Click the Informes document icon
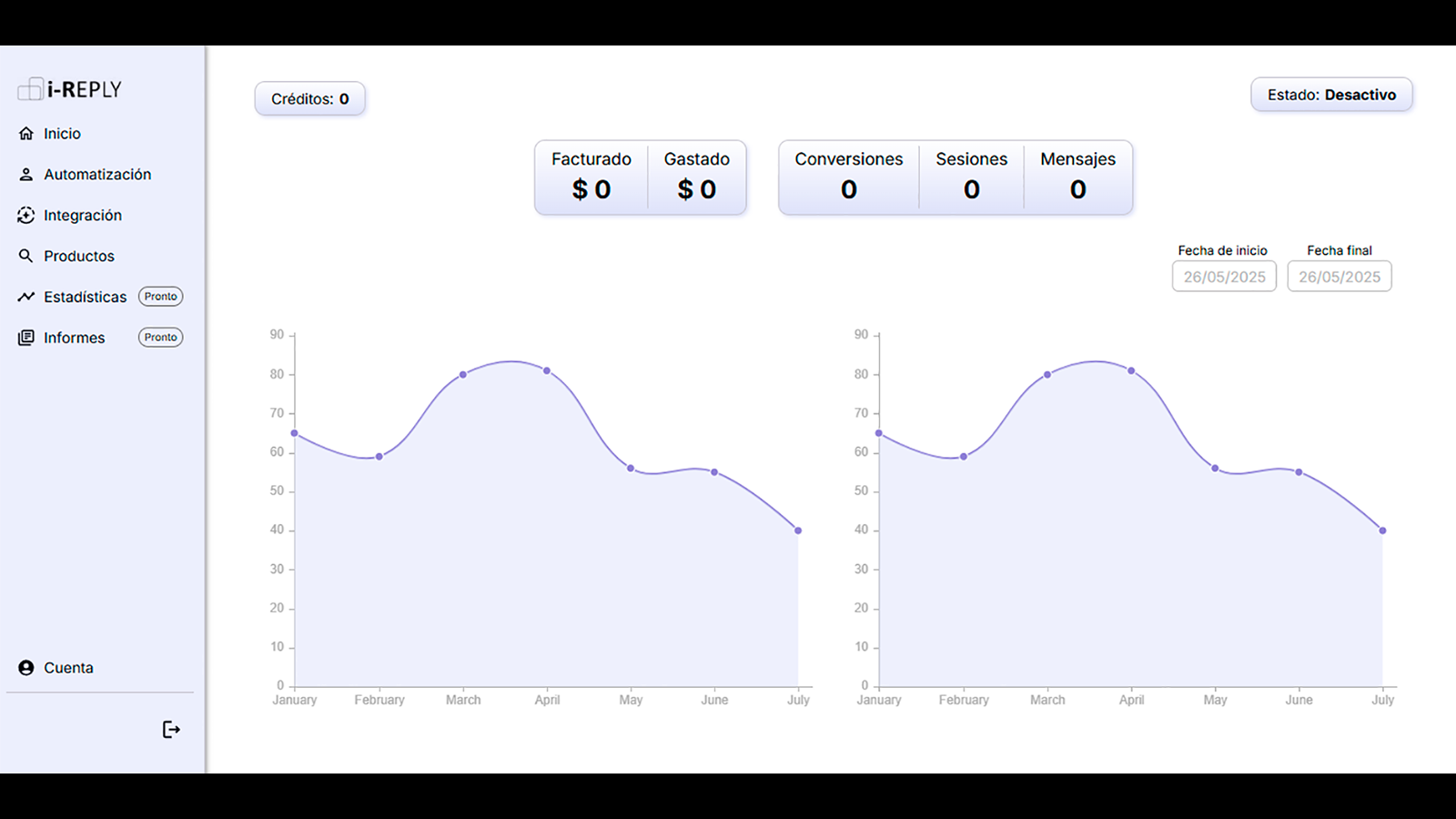Viewport: 1456px width, 819px height. pos(26,338)
